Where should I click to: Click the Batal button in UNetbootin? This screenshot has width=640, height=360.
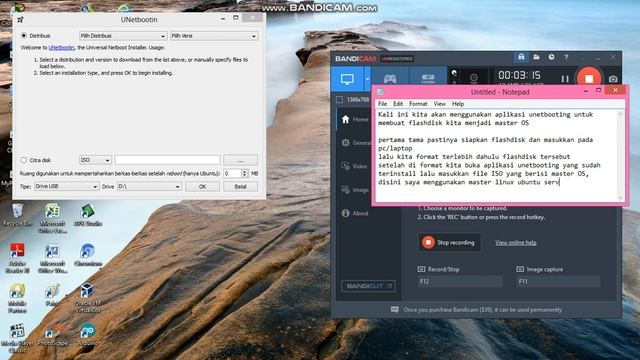tap(240, 187)
